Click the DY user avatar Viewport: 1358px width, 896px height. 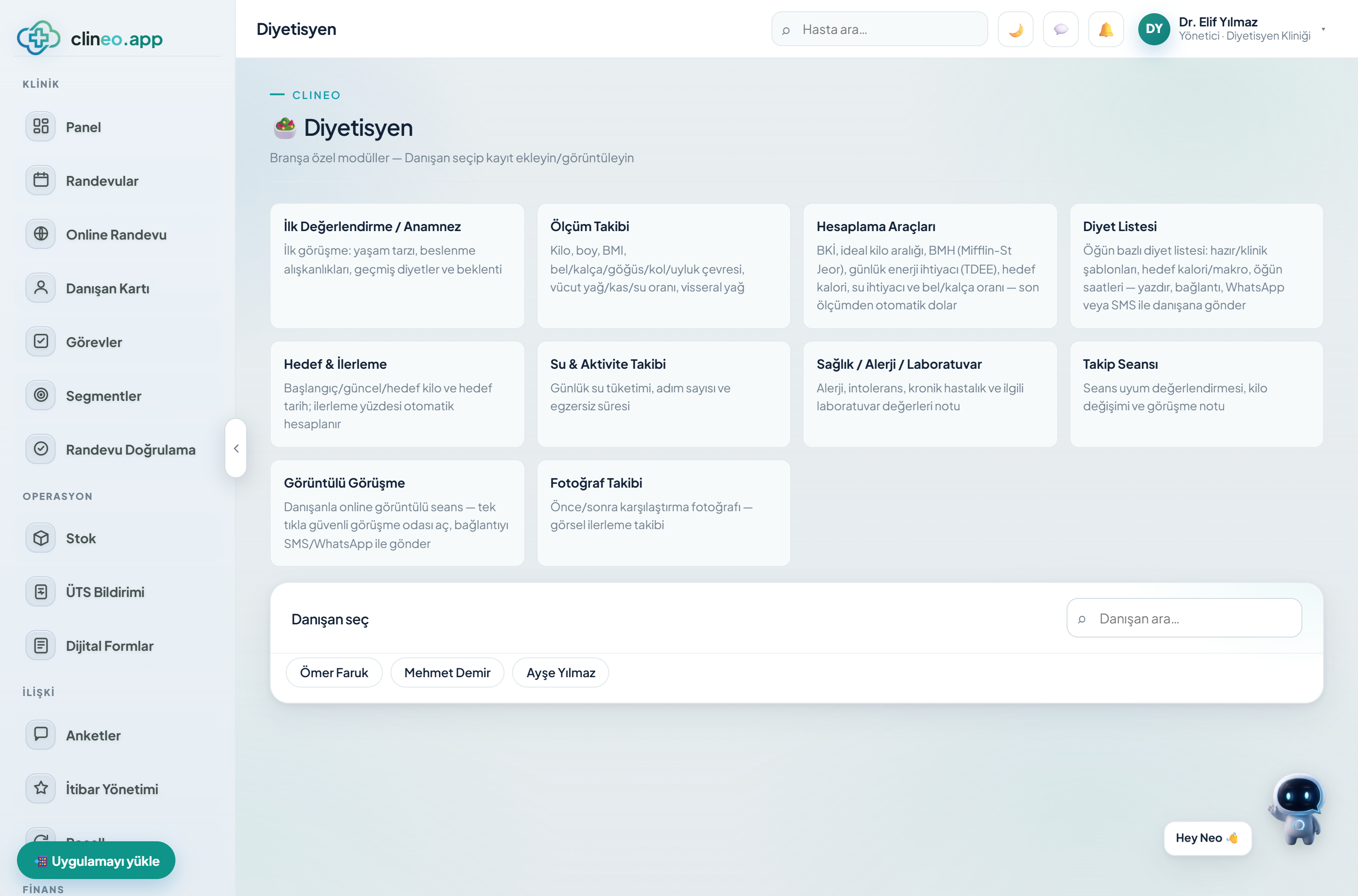tap(1153, 29)
